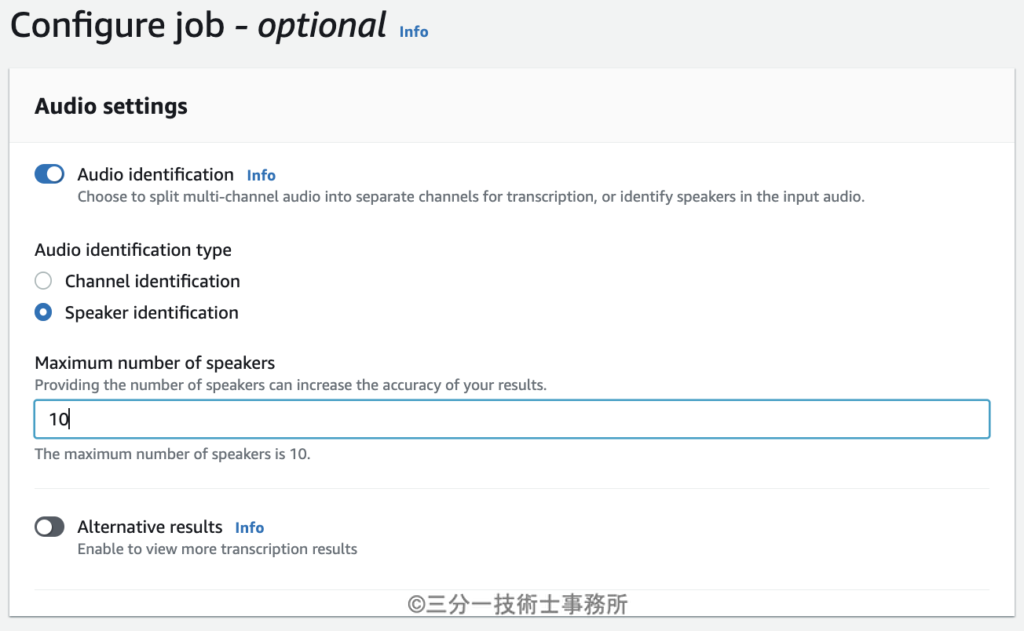Click the "Speaker identification" option label
The width and height of the screenshot is (1024, 631).
point(151,312)
